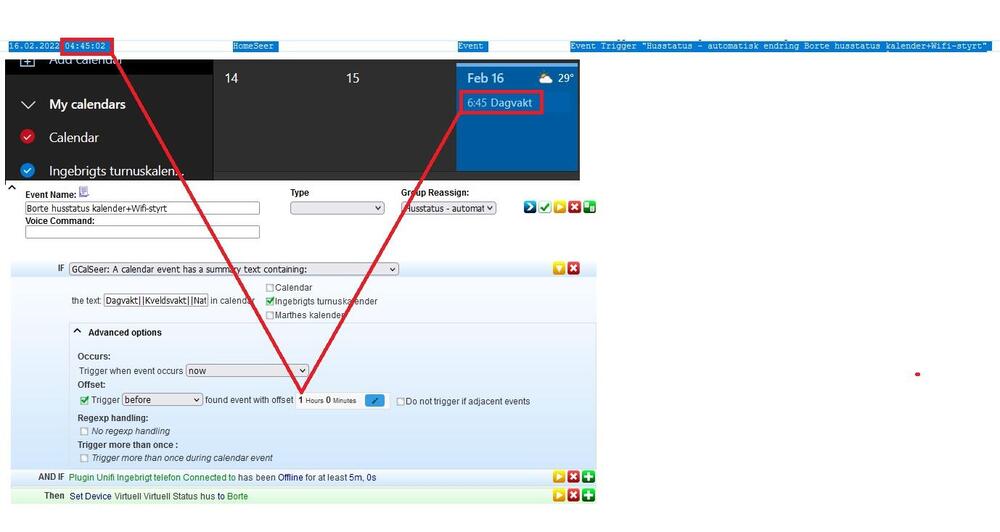Click the summary text input field
This screenshot has height=532, width=1000.
[x=156, y=300]
